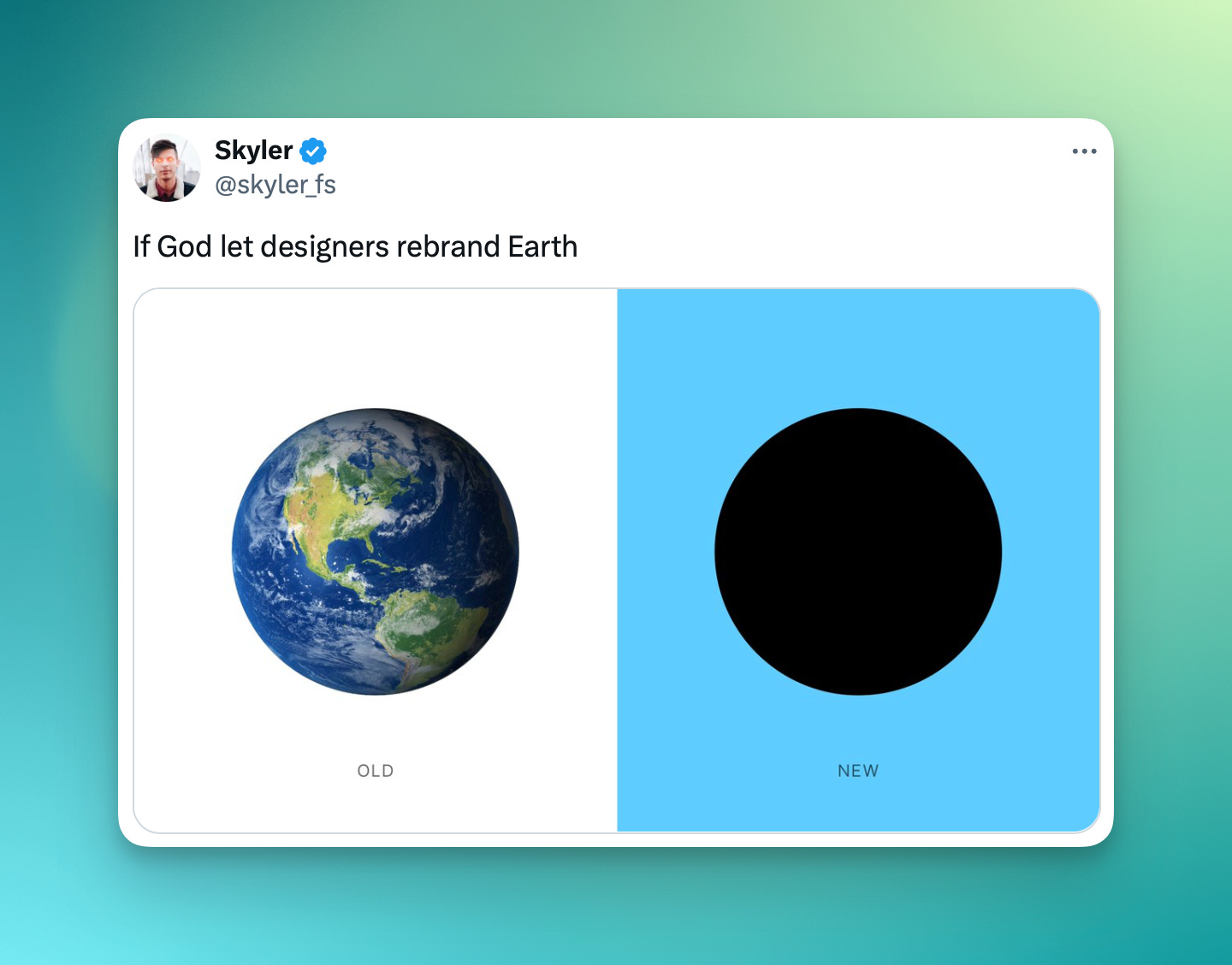The width and height of the screenshot is (1232, 965).
Task: Open the Skyler display name link
Action: (253, 151)
